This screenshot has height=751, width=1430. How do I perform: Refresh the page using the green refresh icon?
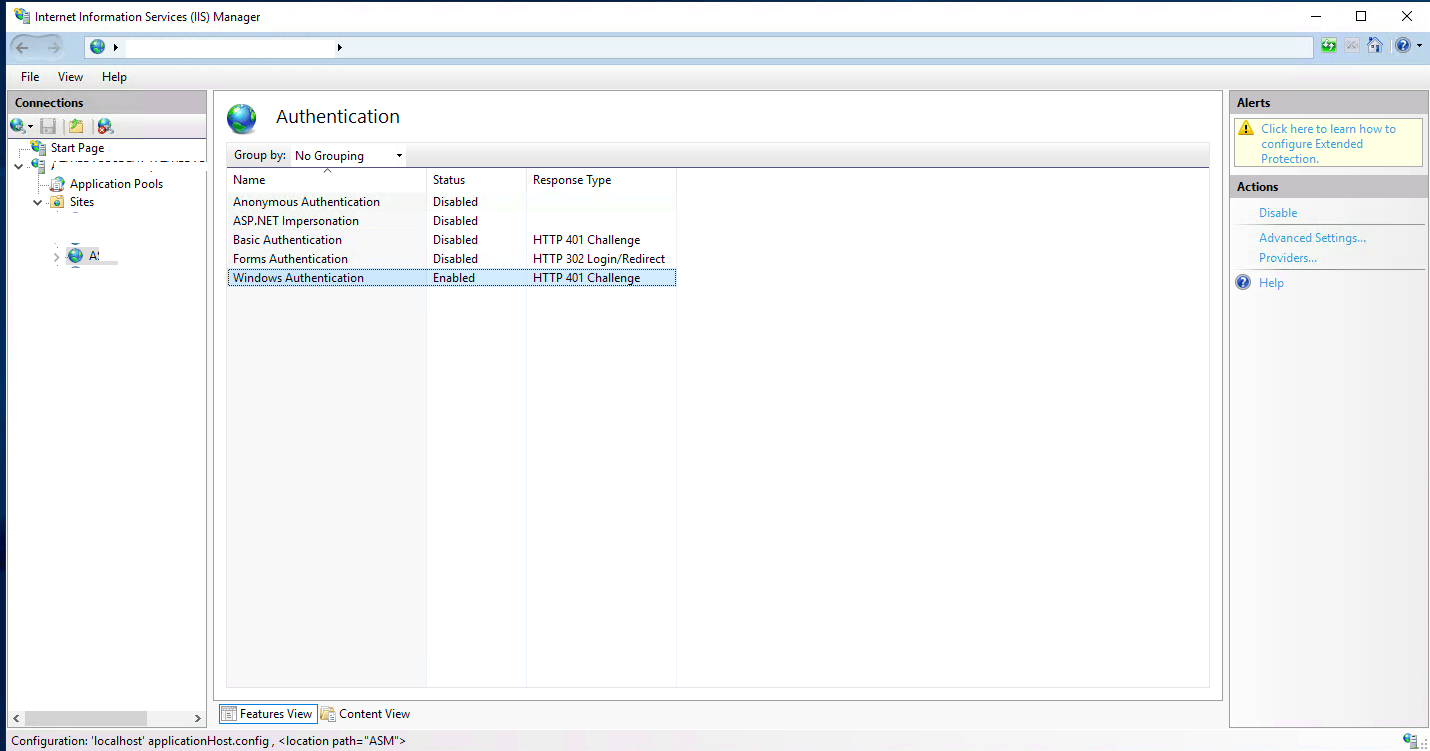pos(1329,45)
